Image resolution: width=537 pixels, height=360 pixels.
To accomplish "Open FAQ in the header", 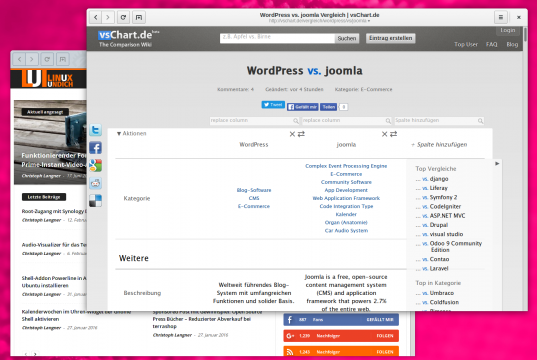I will (491, 44).
